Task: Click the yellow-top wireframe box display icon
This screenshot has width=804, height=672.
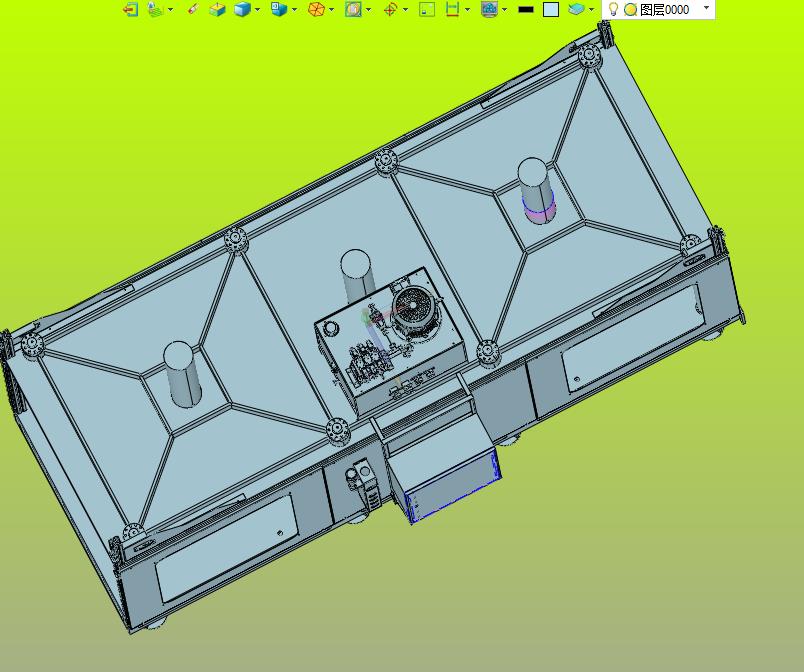Action: (x=217, y=9)
